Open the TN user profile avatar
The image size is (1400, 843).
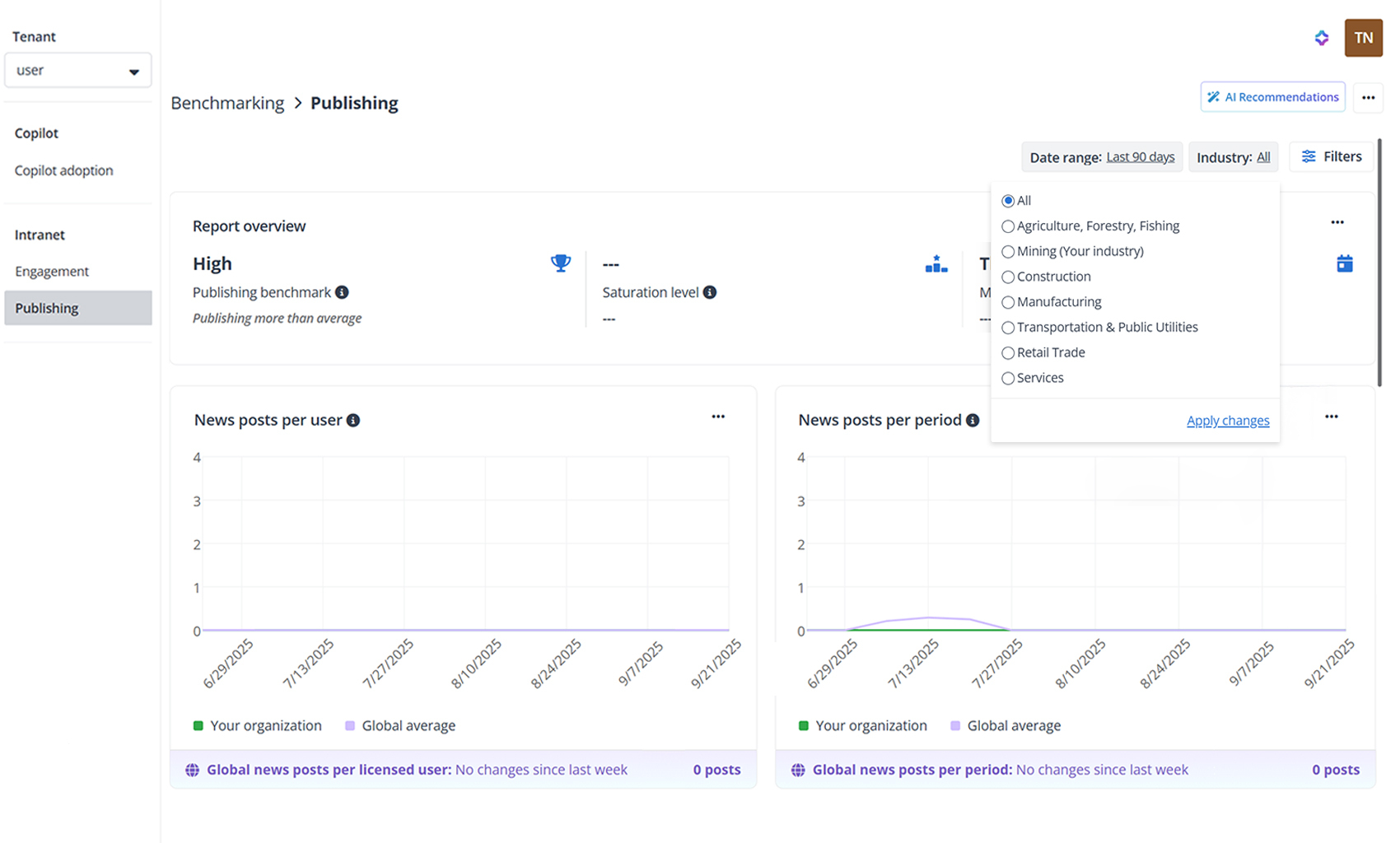coord(1363,38)
